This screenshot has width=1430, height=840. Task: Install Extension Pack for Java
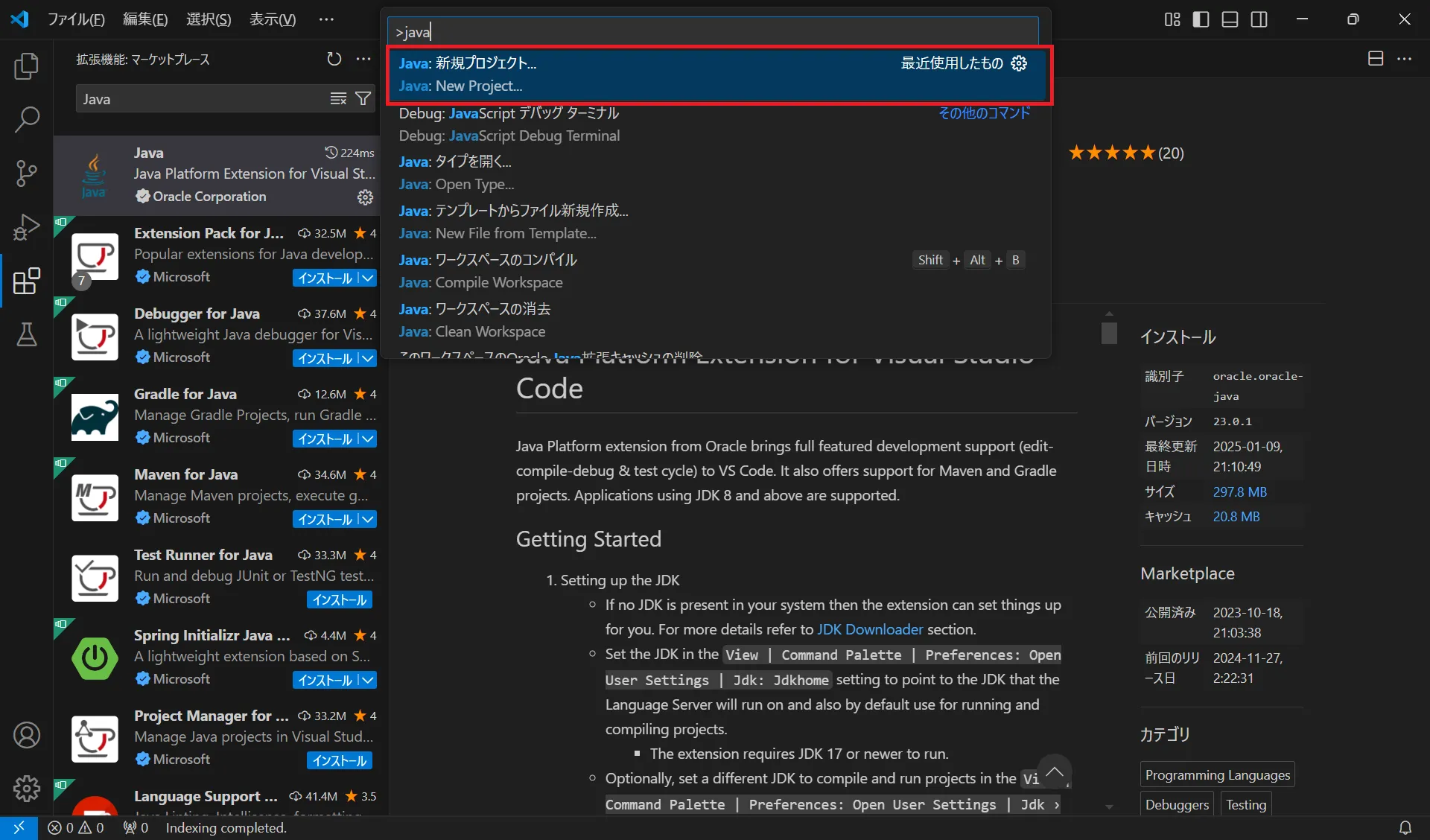click(325, 278)
